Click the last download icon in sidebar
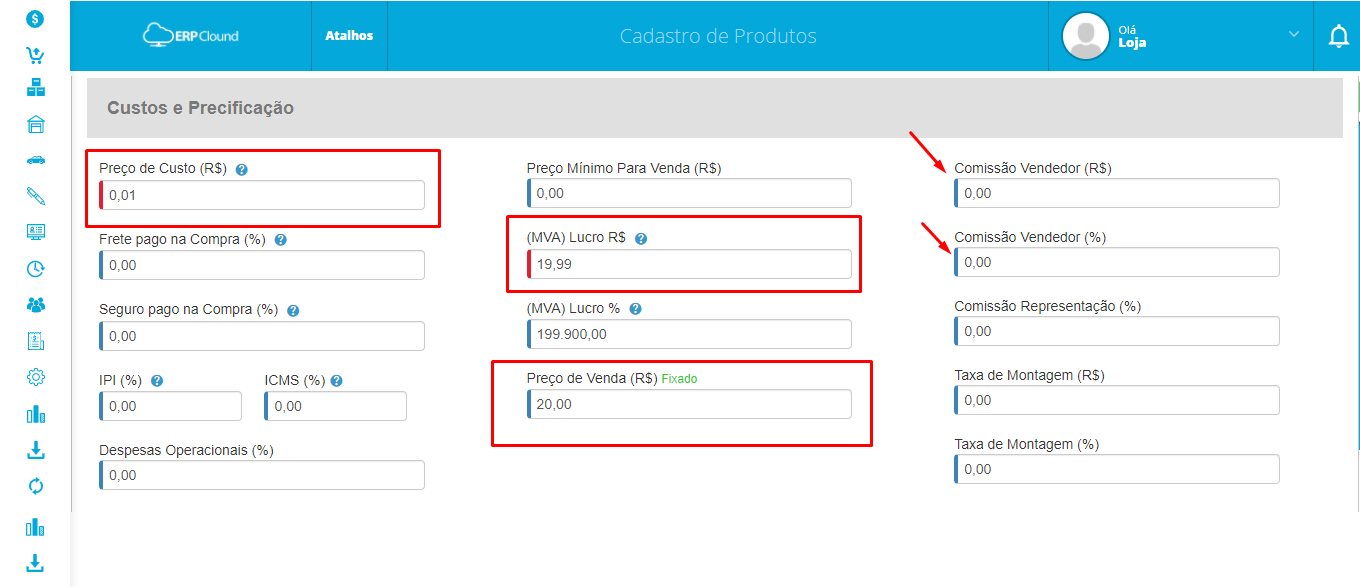 (x=35, y=562)
